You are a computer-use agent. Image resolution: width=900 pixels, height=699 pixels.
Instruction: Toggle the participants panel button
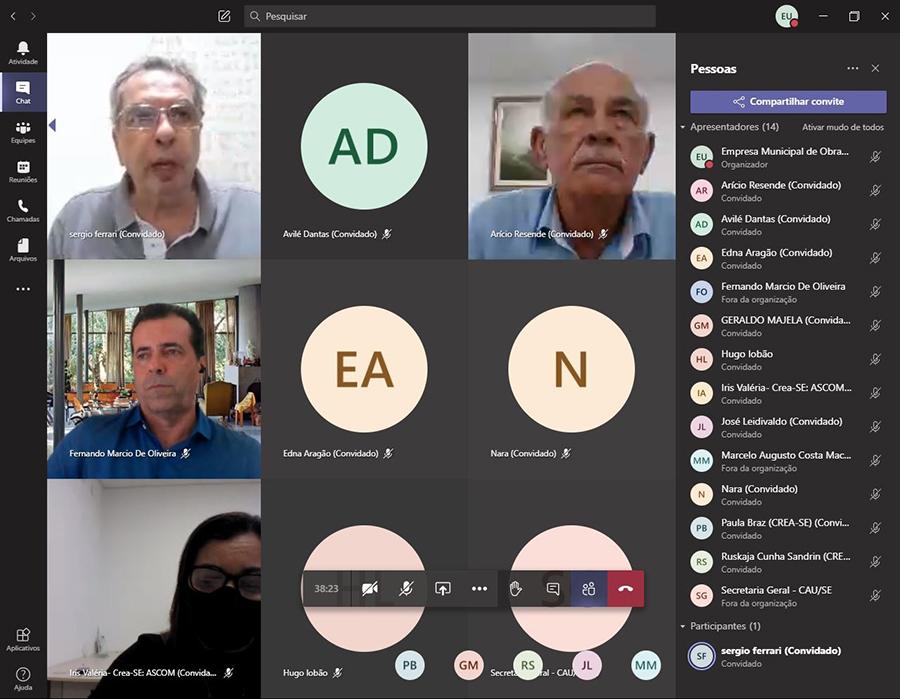point(589,589)
